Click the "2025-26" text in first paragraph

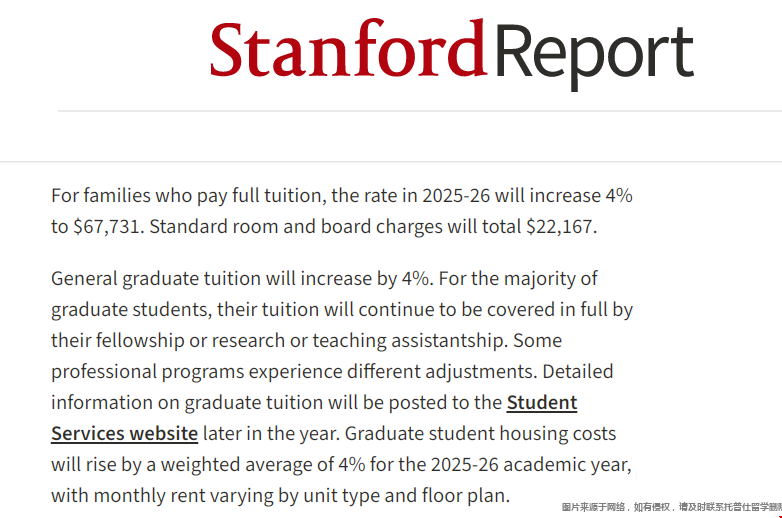coord(456,195)
